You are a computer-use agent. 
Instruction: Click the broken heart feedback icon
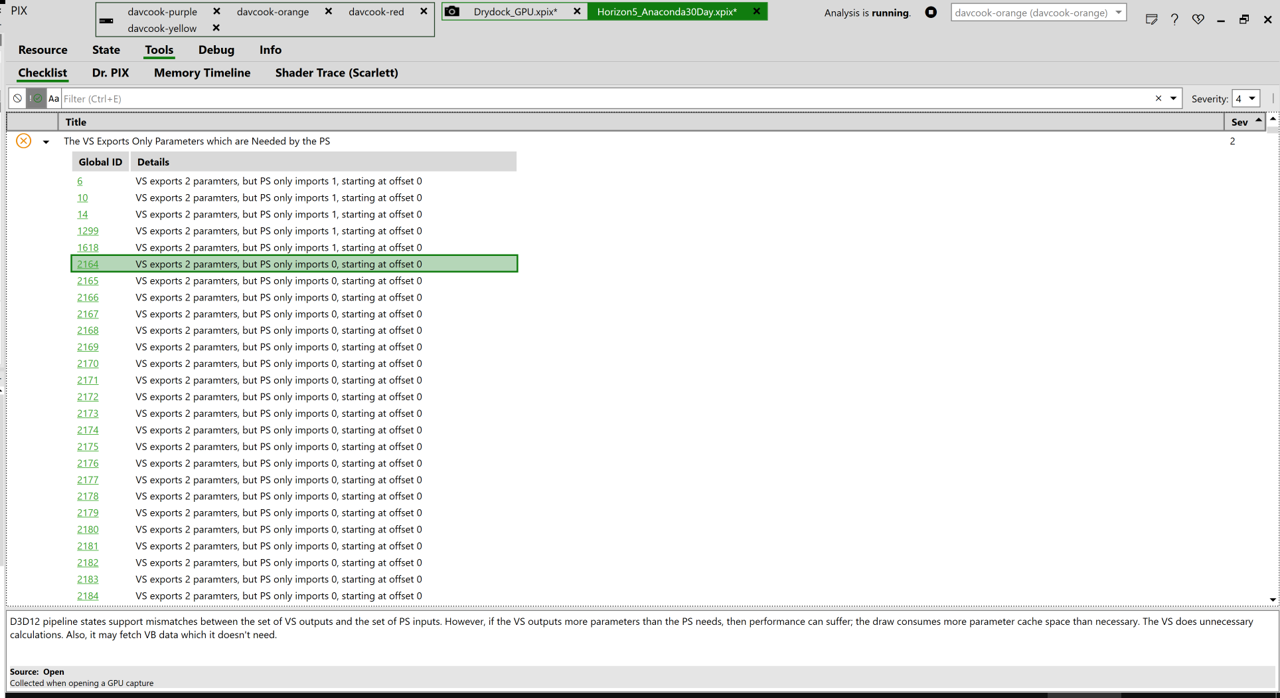(x=1198, y=19)
